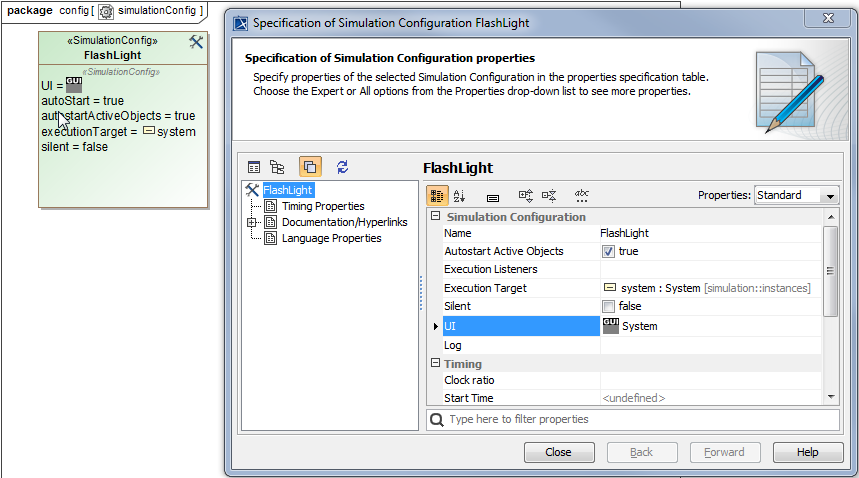
Task: Click the <undefined> Start Time value
Action: coord(633,398)
